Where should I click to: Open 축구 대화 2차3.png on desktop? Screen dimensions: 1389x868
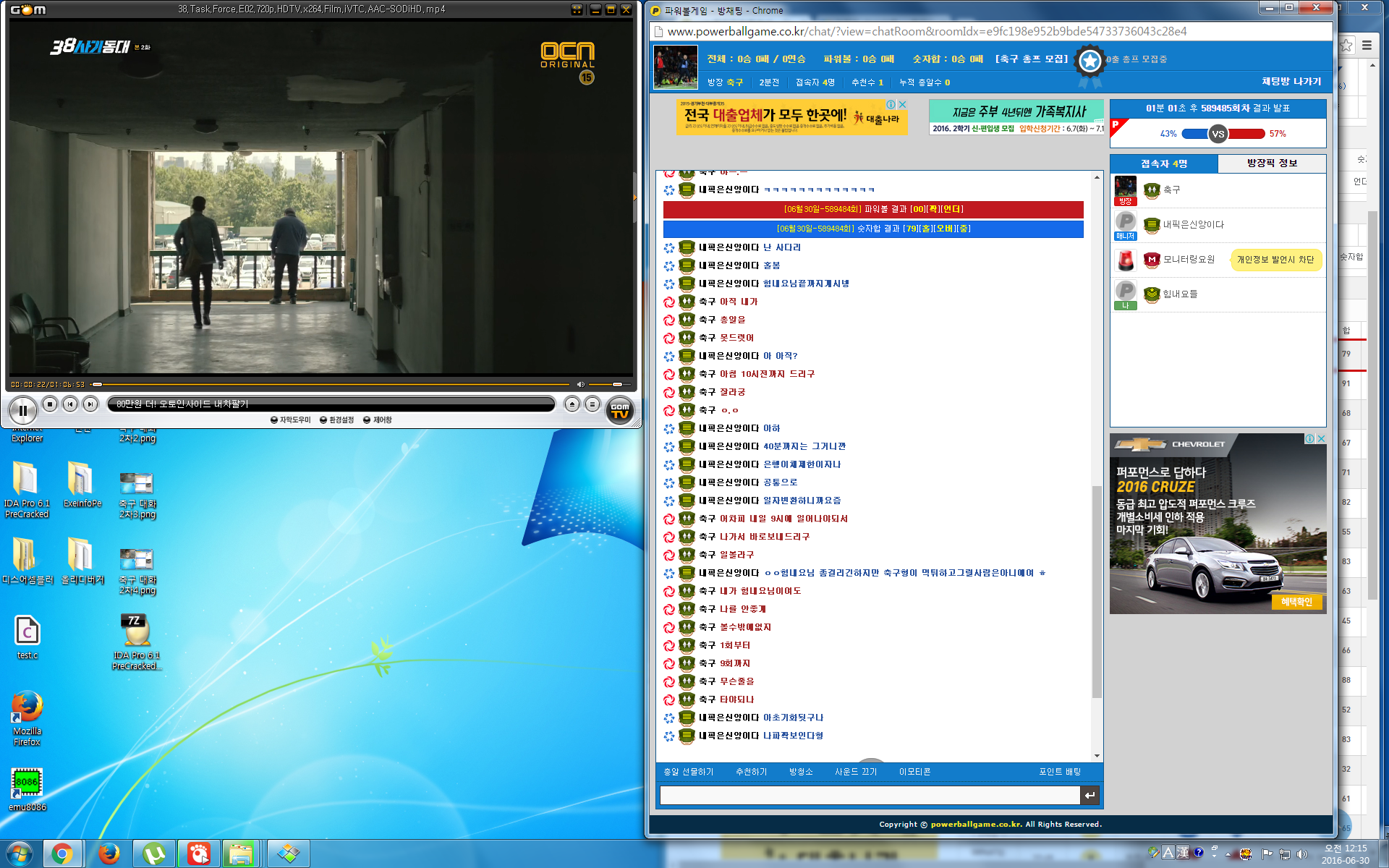point(137,495)
